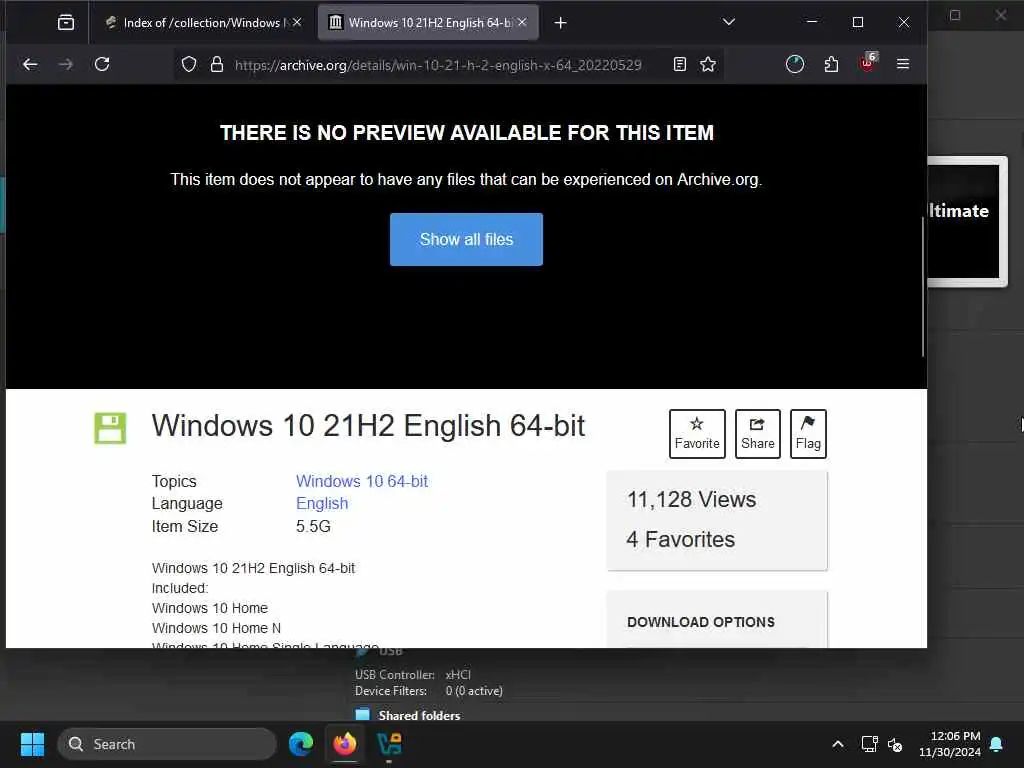Add item to Favorites

pos(697,434)
